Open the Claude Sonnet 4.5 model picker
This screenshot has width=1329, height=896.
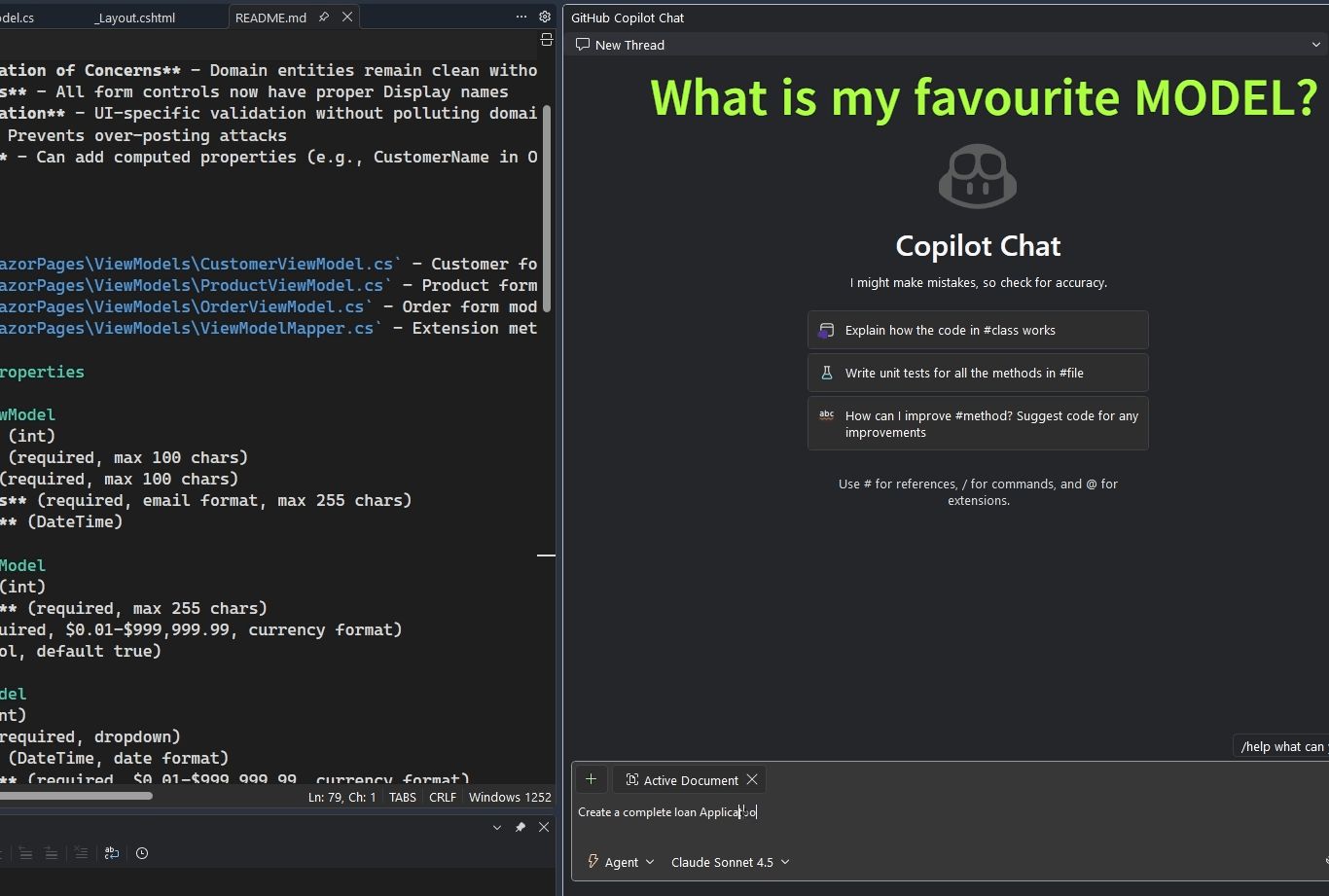pos(730,862)
